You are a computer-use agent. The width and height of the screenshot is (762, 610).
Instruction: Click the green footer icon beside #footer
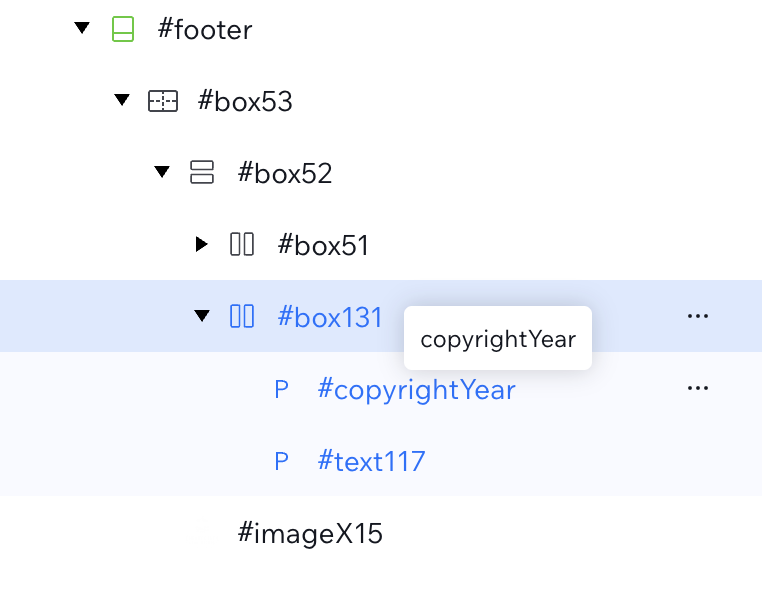point(122,30)
